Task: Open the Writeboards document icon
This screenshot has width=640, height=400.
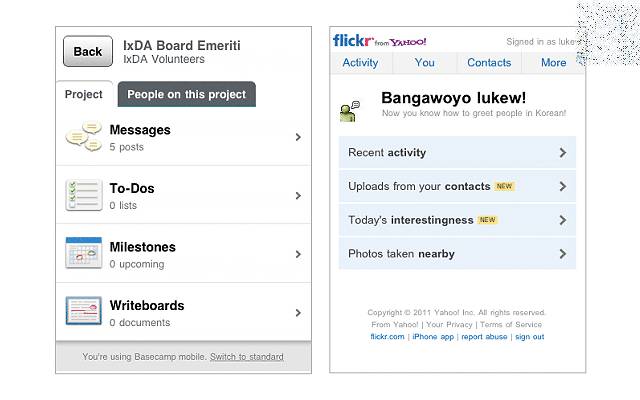Action: 84,311
